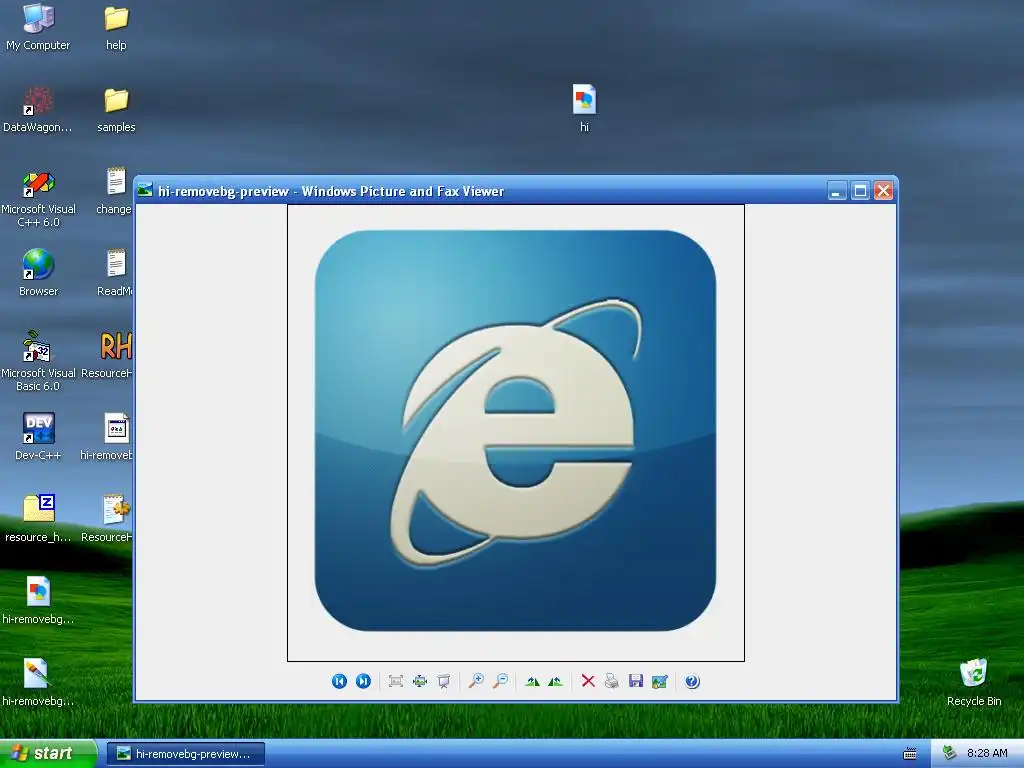Maximize the Picture and Fax Viewer window
1024x768 pixels.
tap(860, 191)
